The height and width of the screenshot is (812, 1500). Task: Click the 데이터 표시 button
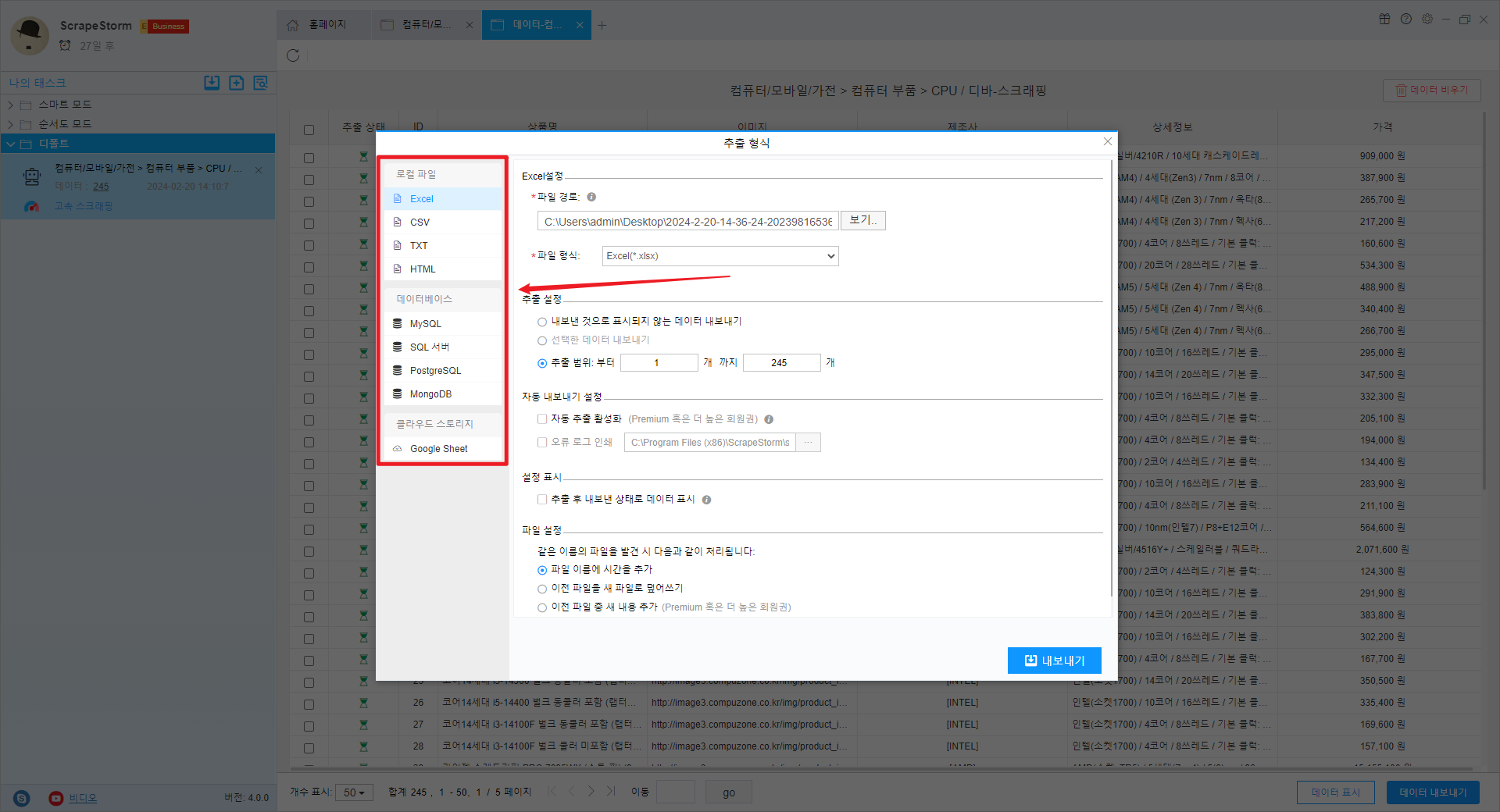pos(1336,792)
